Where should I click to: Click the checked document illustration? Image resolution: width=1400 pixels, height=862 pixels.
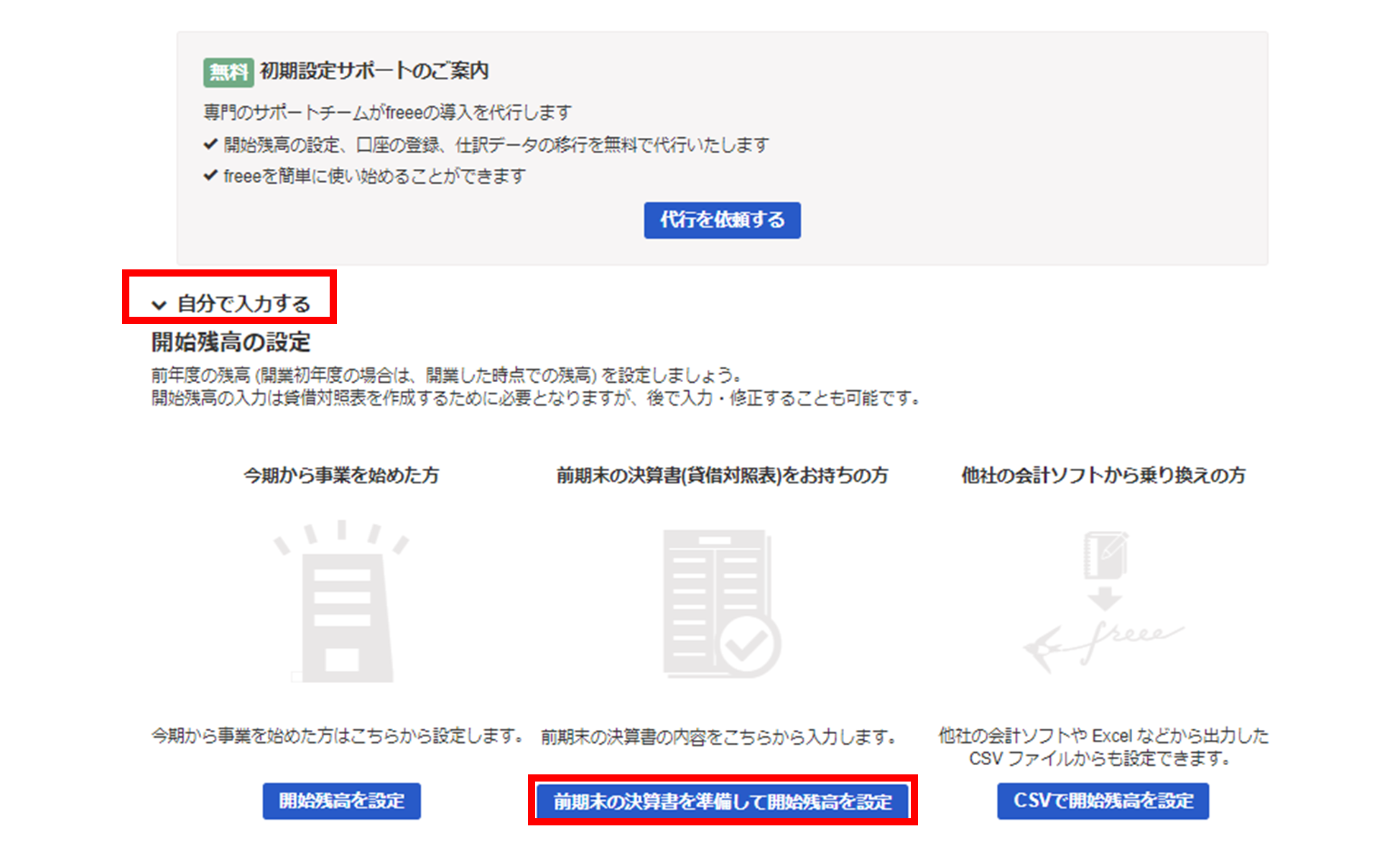(722, 603)
